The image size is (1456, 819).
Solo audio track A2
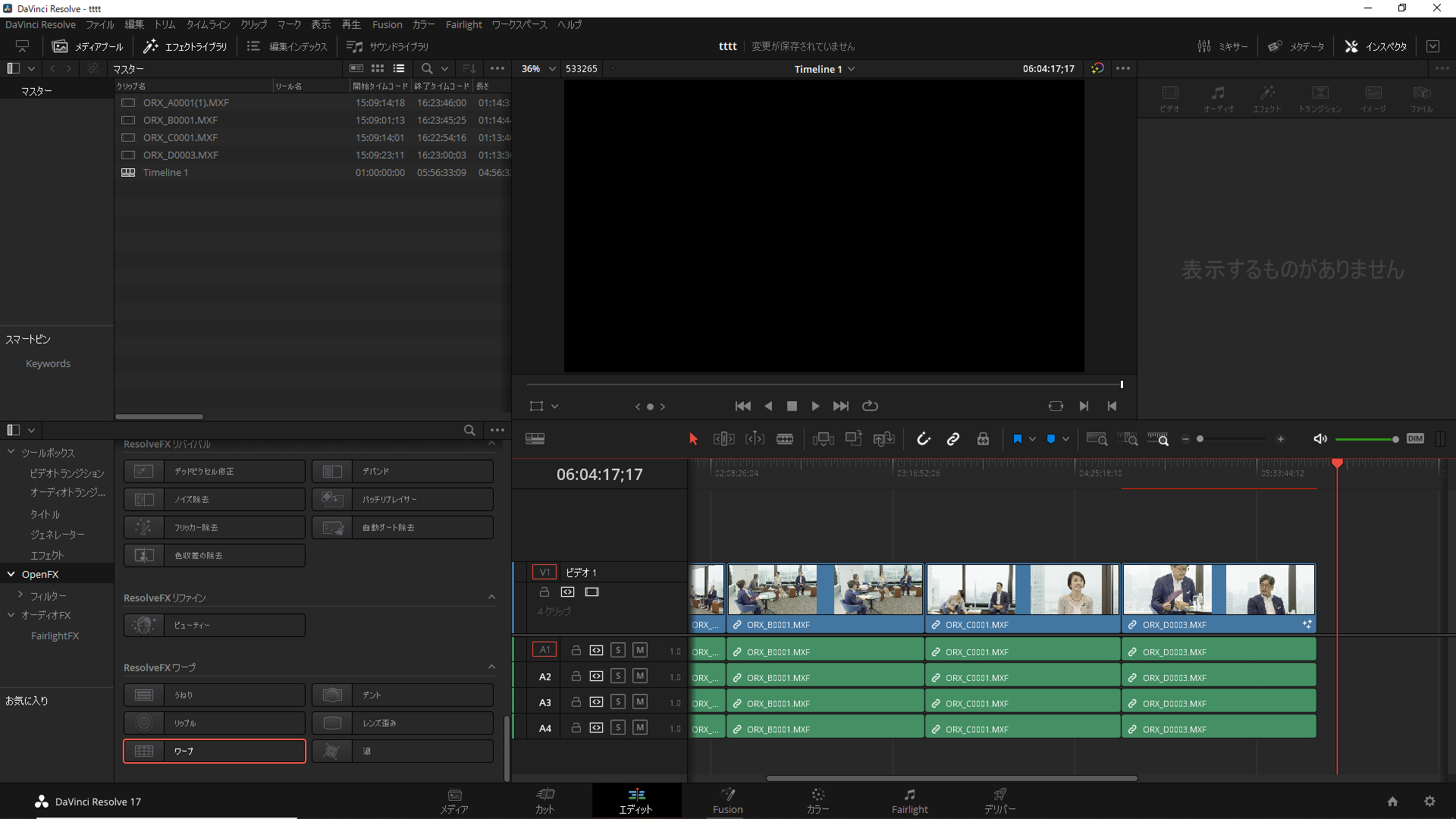pyautogui.click(x=618, y=676)
